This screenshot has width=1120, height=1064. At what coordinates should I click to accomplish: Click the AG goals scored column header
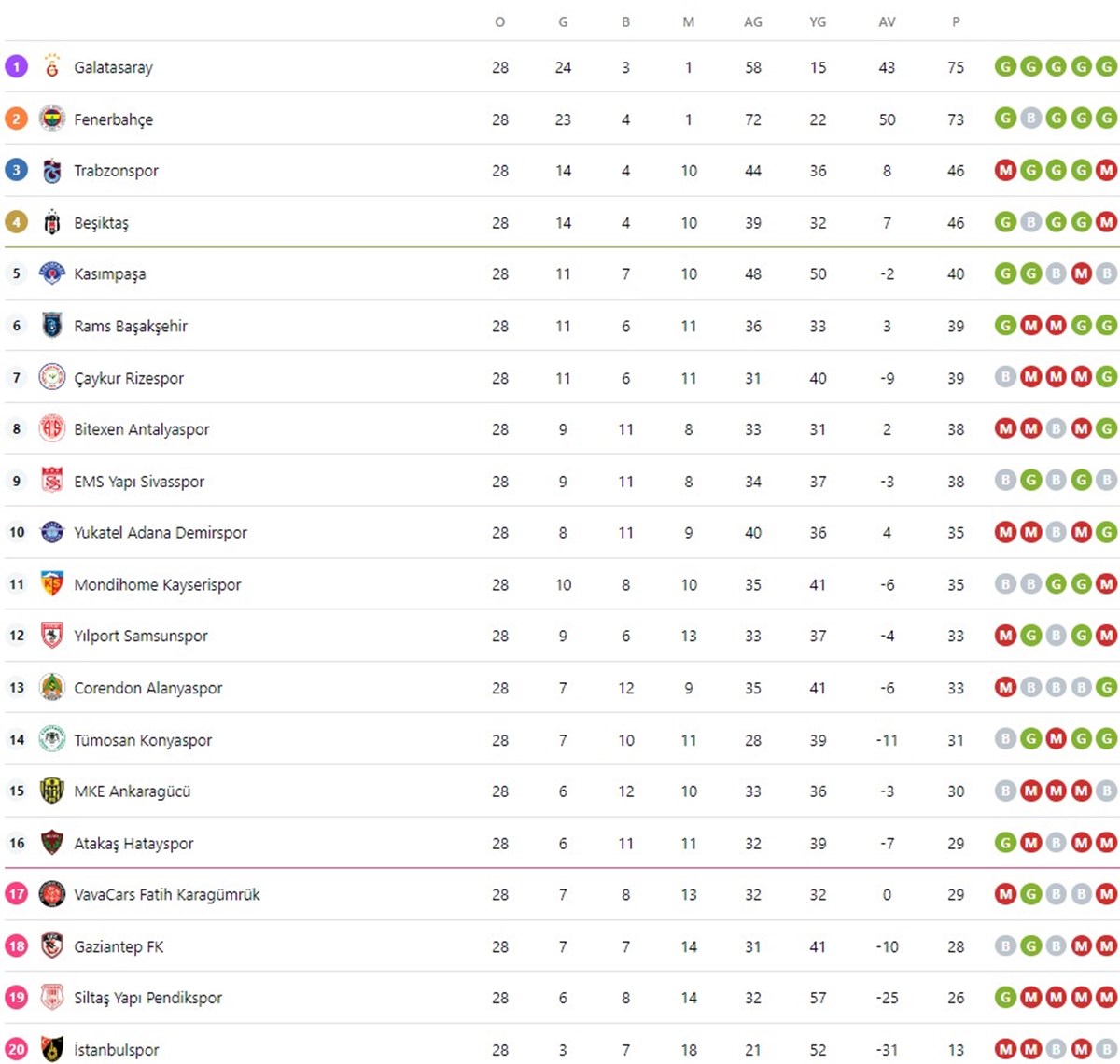pos(753,21)
